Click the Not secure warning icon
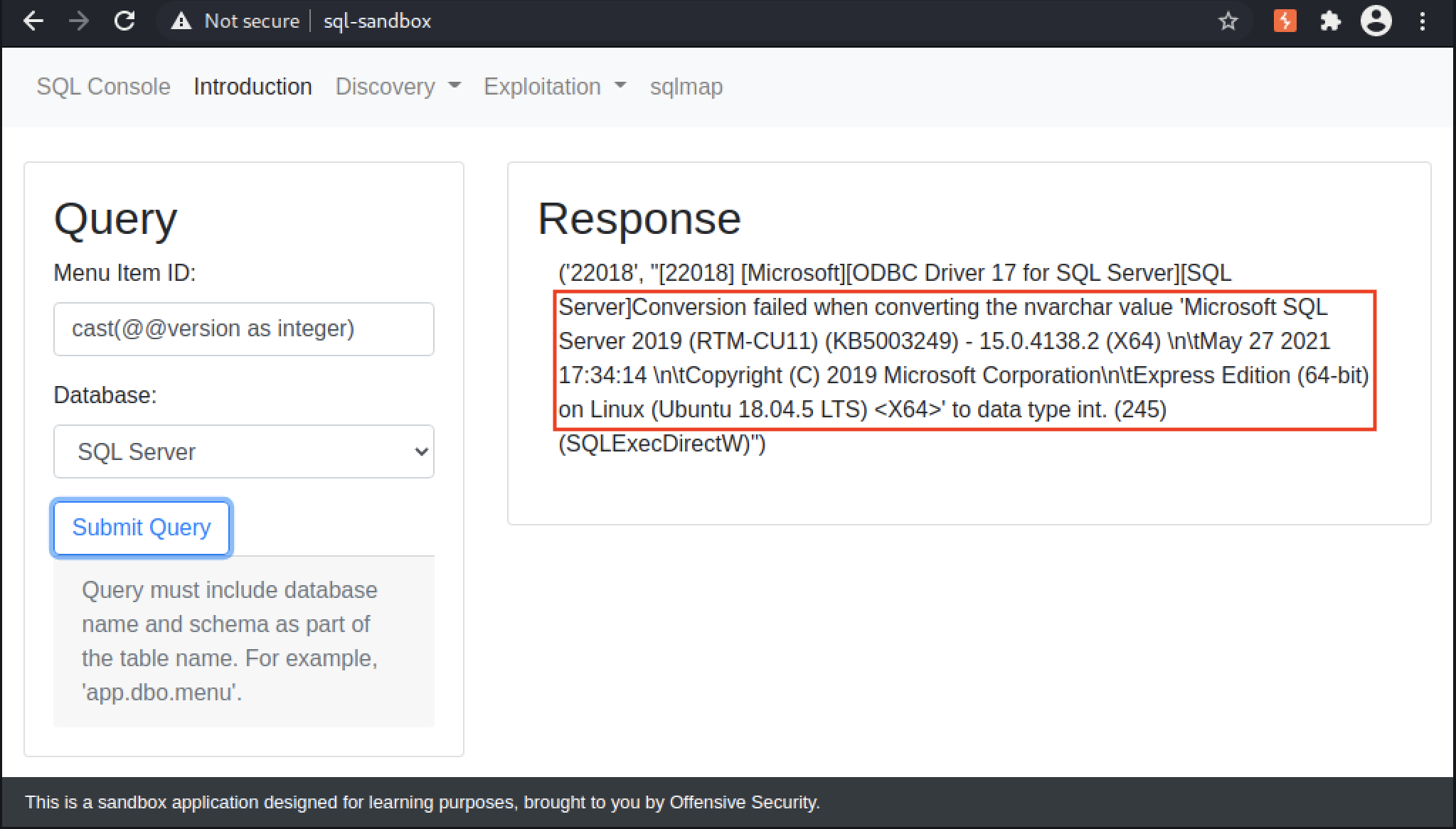Image resolution: width=1456 pixels, height=829 pixels. tap(181, 21)
